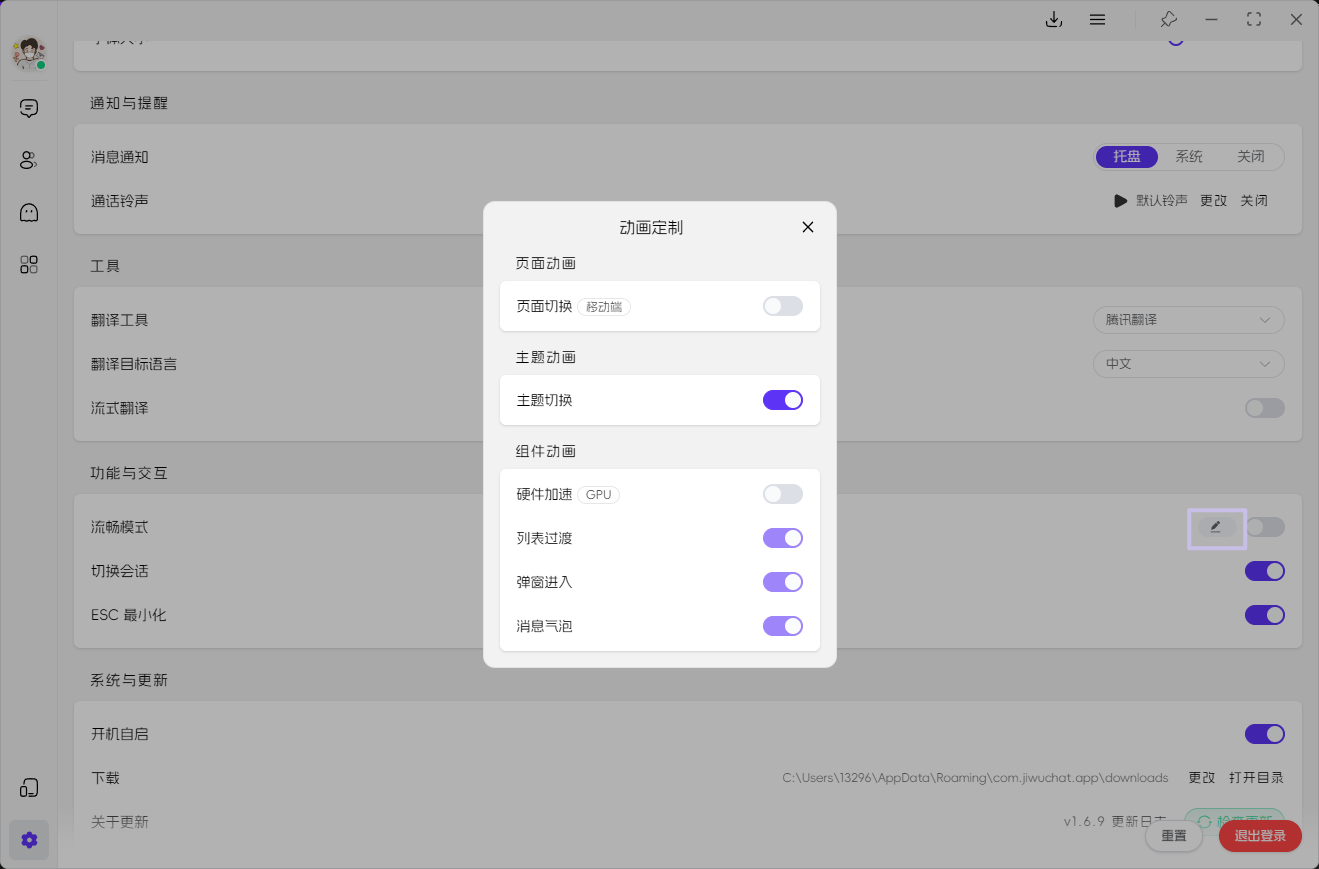Viewport: 1319px width, 869px height.
Task: Click the 功能与交互 section heading
Action: (129, 473)
